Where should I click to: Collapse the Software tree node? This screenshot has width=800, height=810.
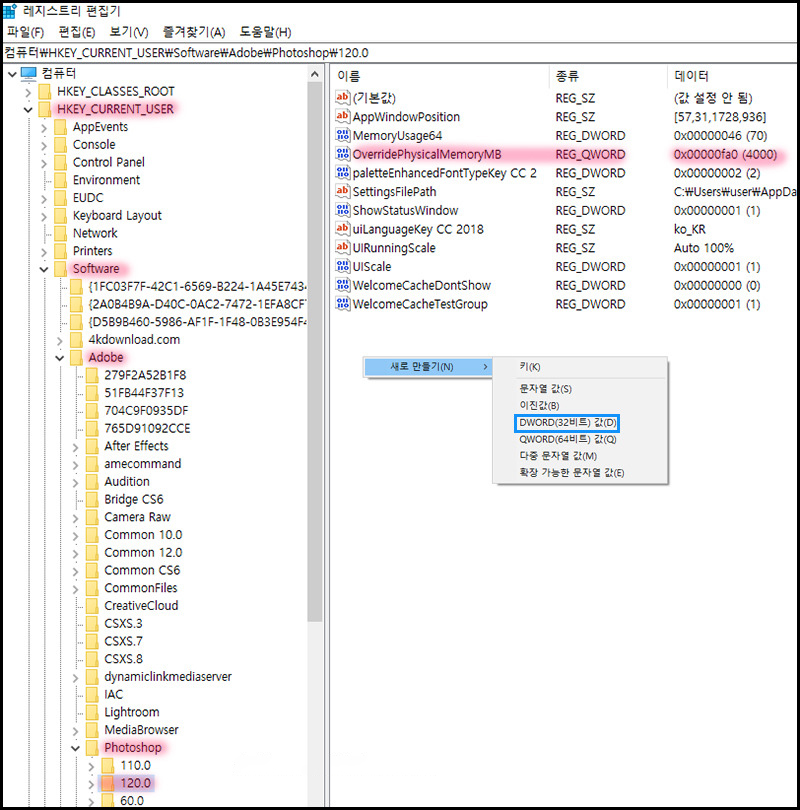[44, 269]
